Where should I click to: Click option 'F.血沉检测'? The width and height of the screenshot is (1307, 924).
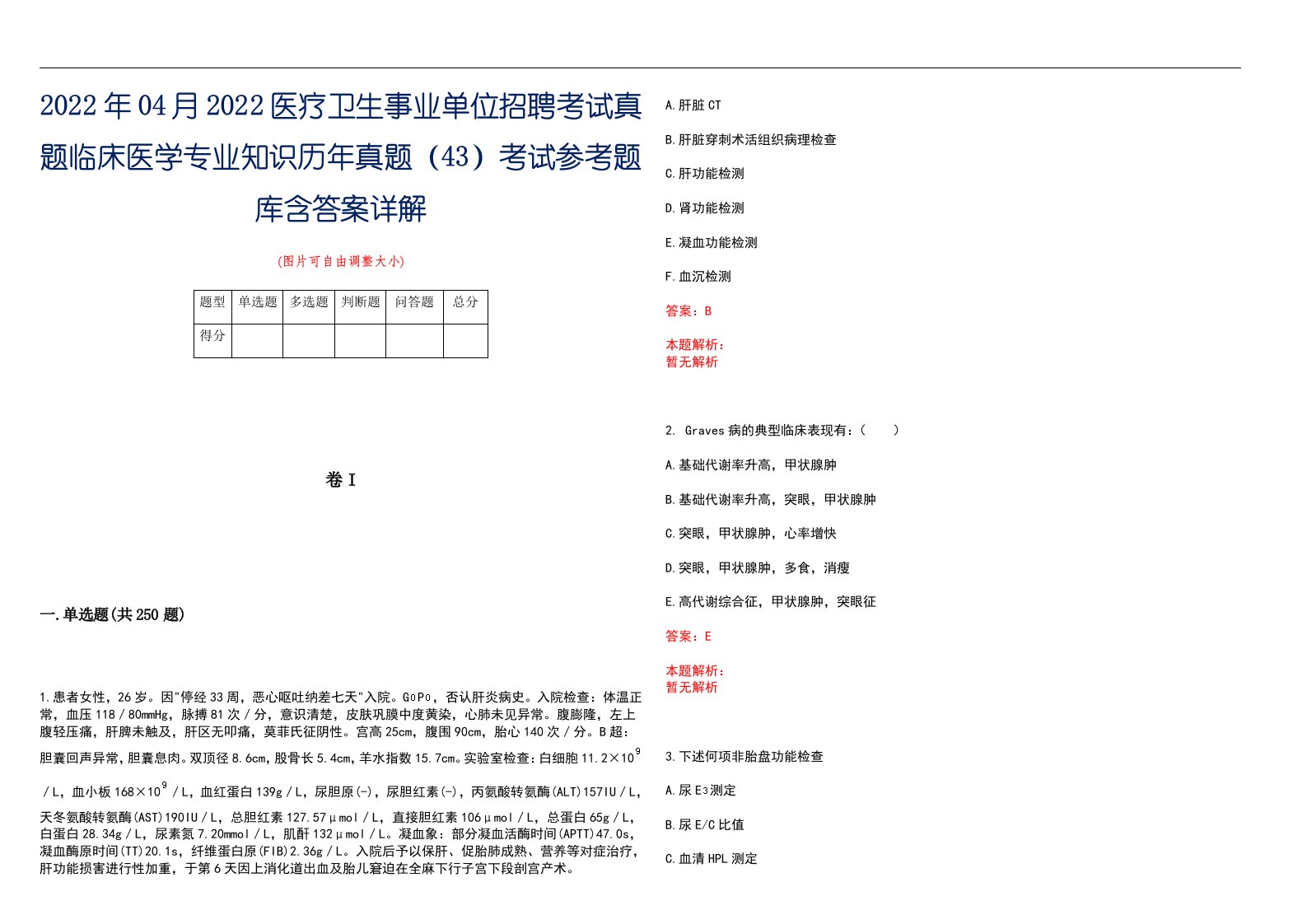698,277
